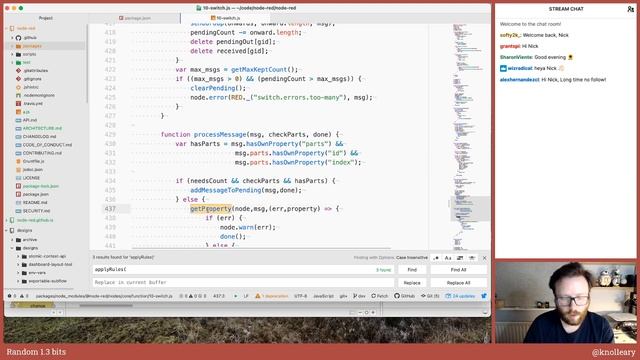Screen dimensions: 640x360
Task: Switch to the package.json editor tab
Action: (135, 18)
